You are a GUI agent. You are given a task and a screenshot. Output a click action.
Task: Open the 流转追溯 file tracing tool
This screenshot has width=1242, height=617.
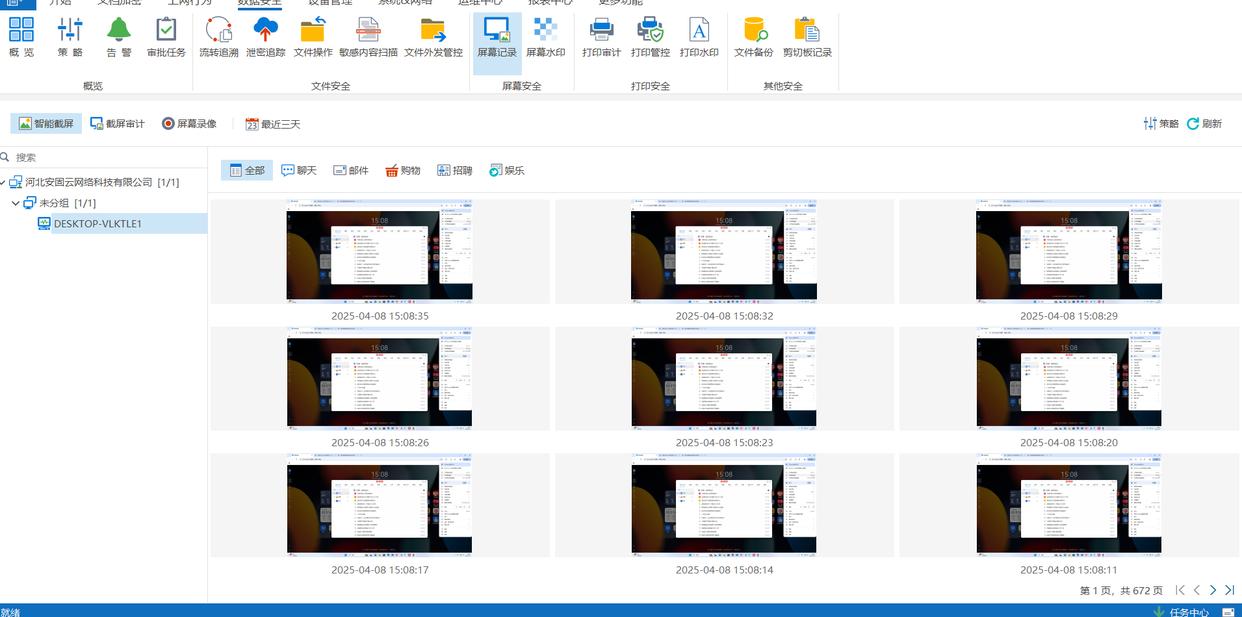(218, 38)
